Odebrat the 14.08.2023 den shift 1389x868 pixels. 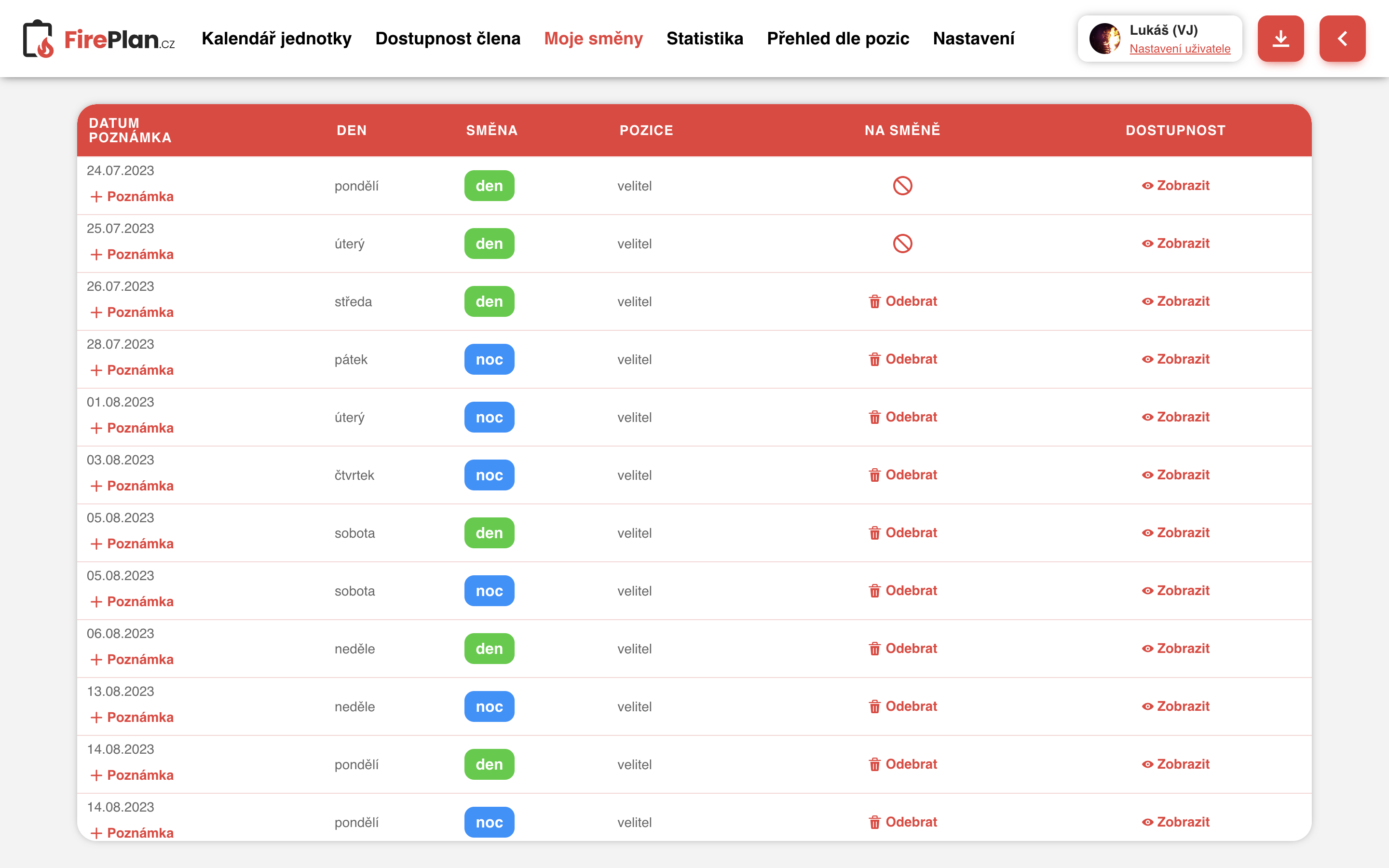point(902,765)
